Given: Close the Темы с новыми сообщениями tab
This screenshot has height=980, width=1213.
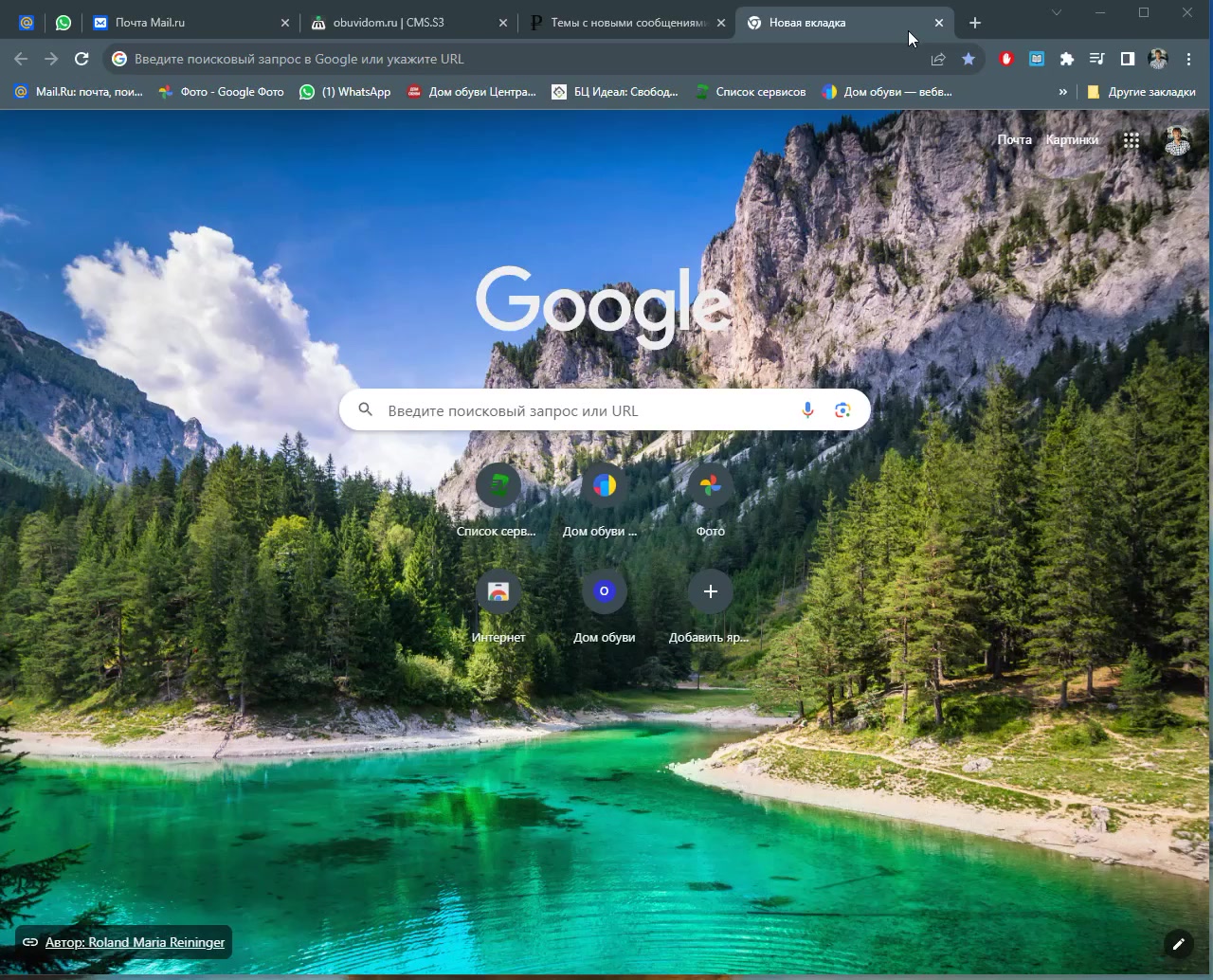Looking at the screenshot, I should pos(721,23).
